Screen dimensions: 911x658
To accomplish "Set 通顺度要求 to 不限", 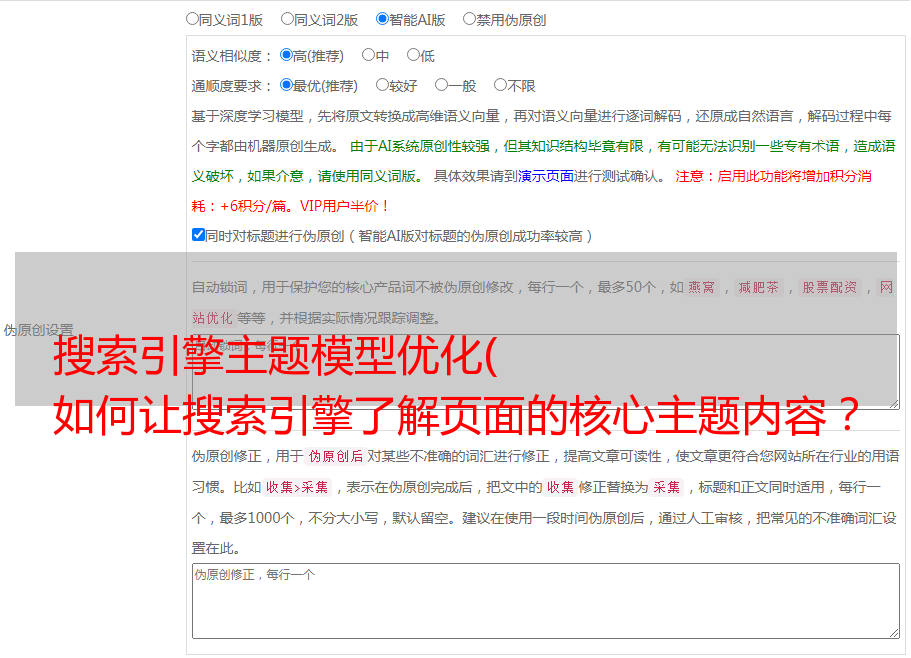I will tap(500, 85).
